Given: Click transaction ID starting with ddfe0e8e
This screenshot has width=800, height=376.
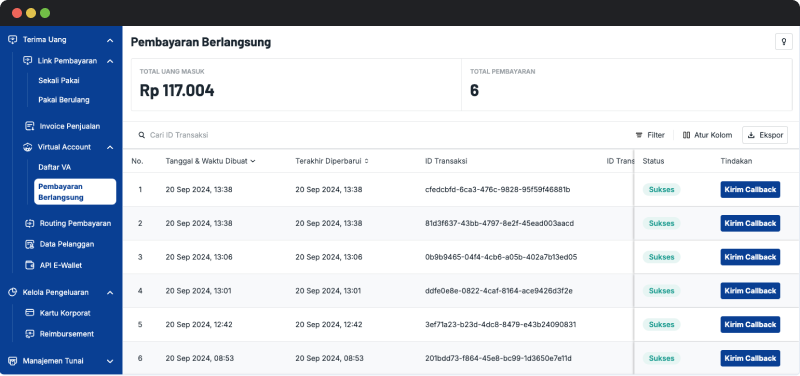Looking at the screenshot, I should [x=498, y=291].
